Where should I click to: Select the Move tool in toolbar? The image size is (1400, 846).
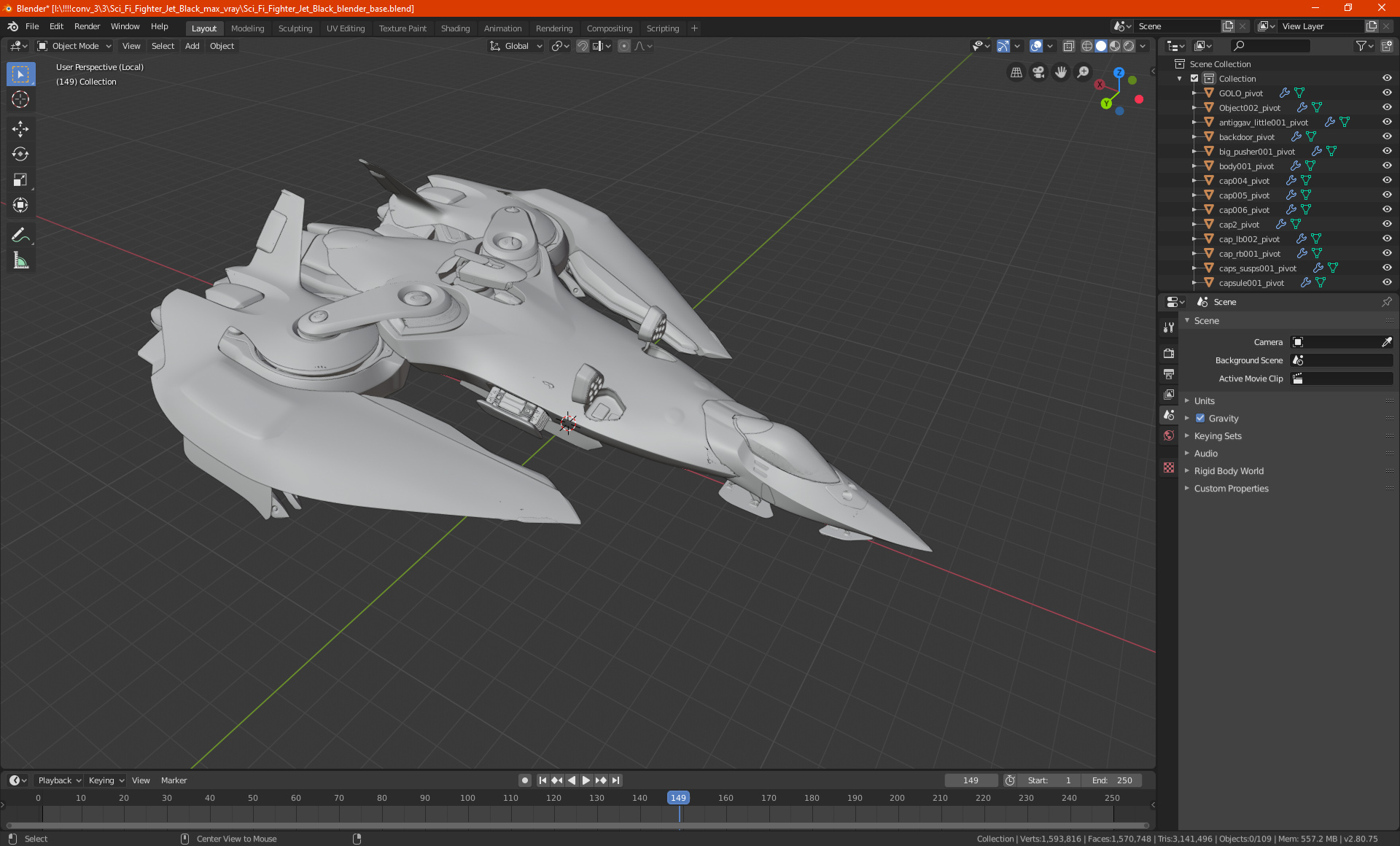click(20, 129)
